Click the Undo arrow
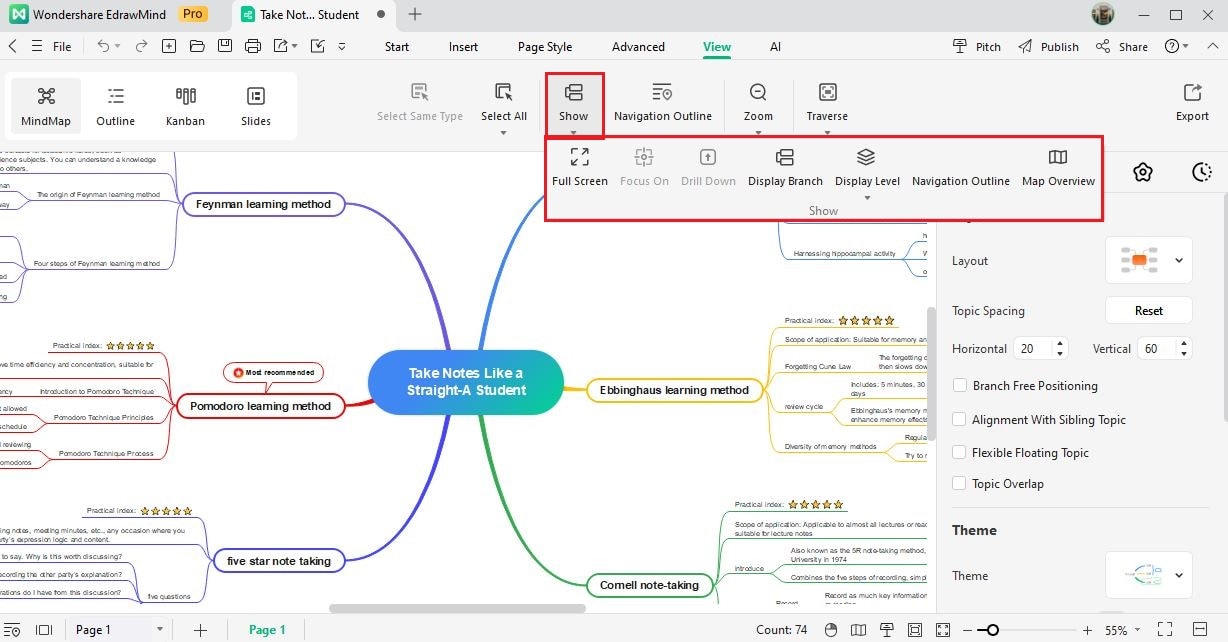Viewport: 1228px width, 642px height. coord(103,46)
